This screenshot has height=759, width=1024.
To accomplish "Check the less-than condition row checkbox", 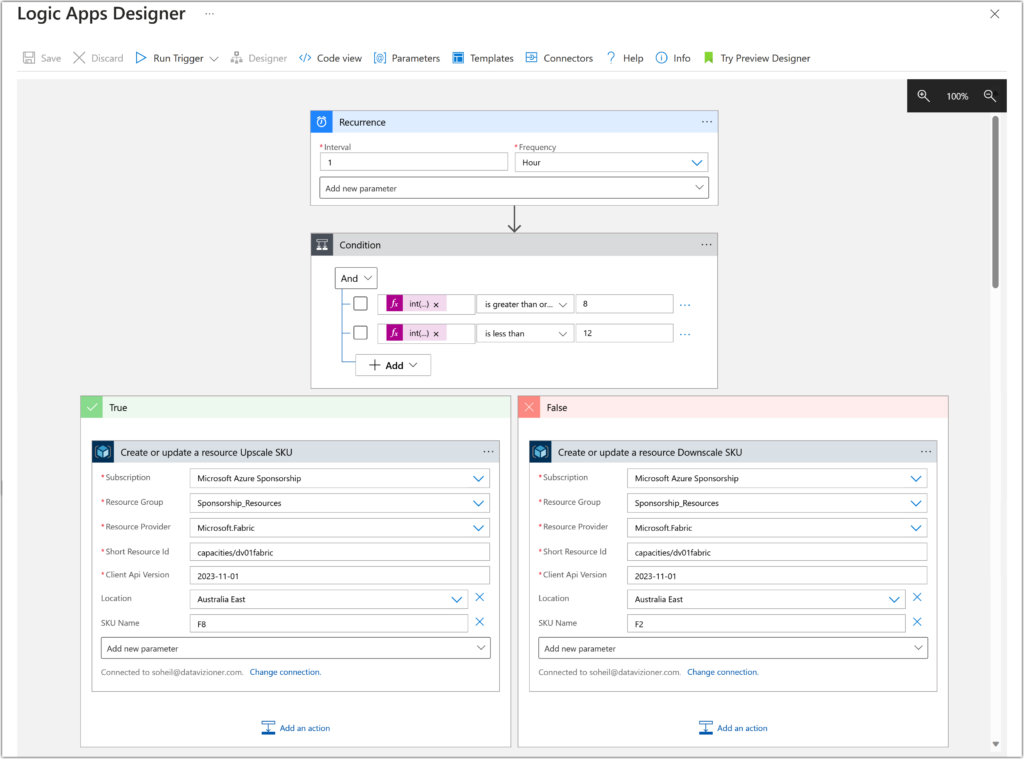I will pos(360,333).
